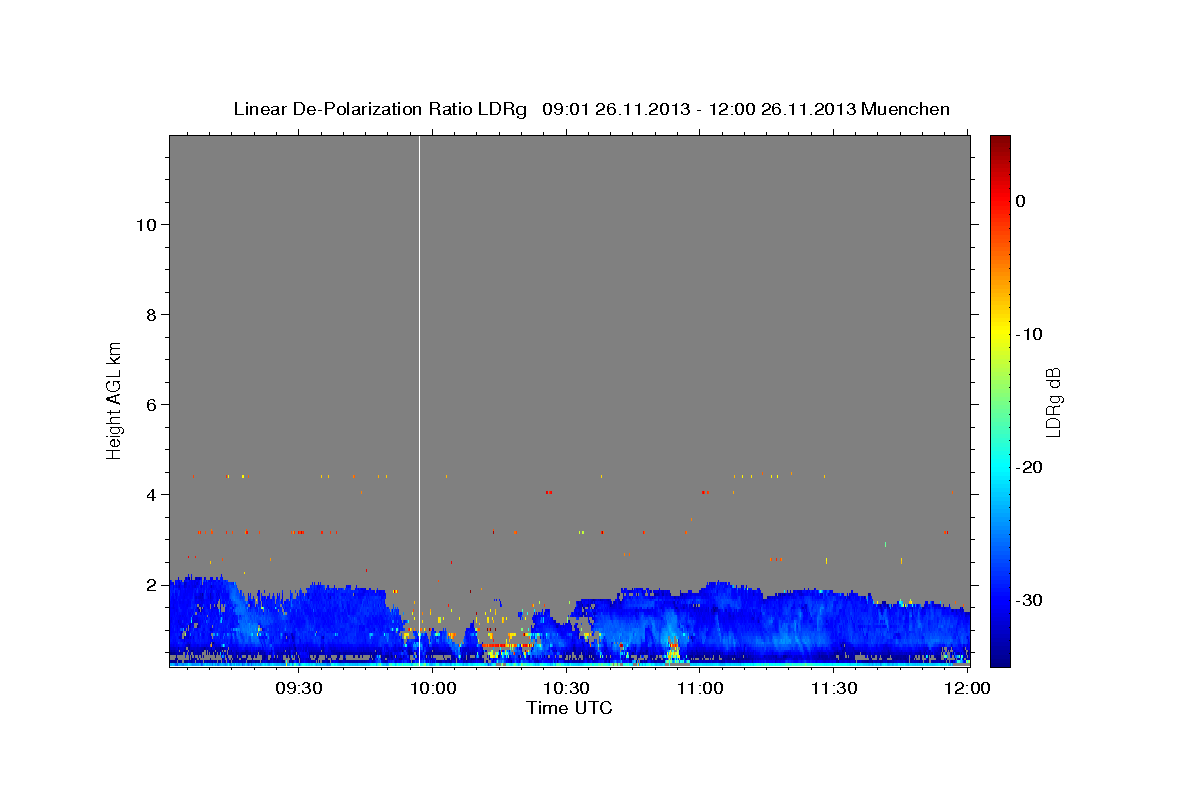Click the colorbar value label -30

[x=1029, y=600]
